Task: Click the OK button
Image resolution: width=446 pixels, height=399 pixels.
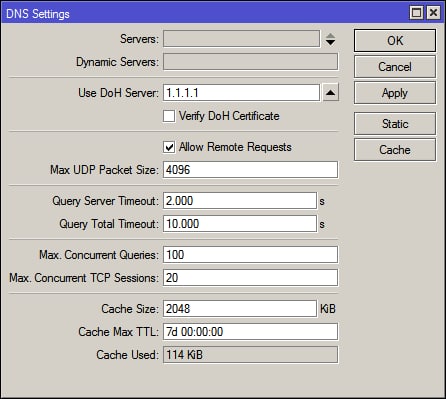Action: 395,41
